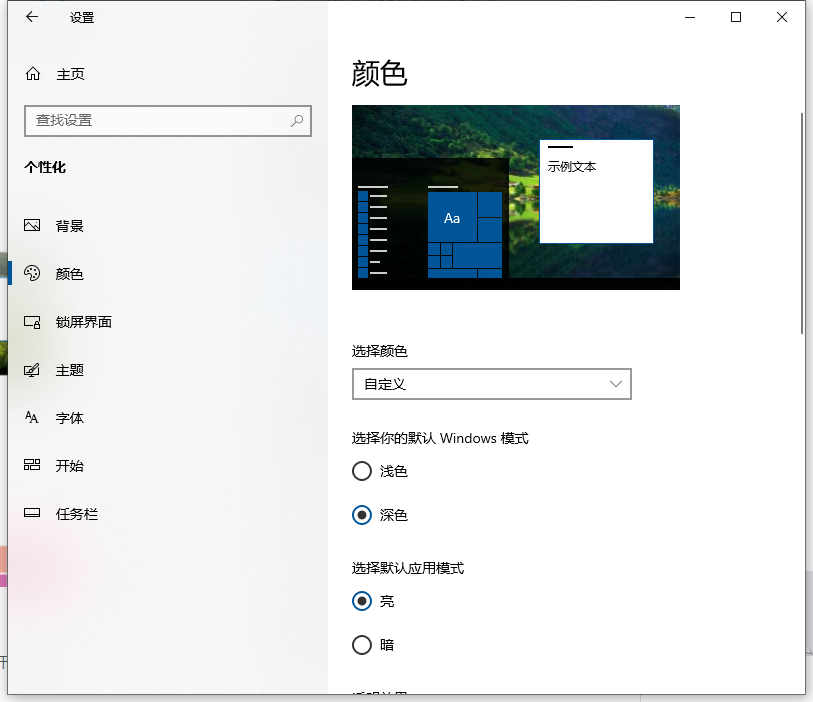
Task: Select the 浅色 (Light) Windows mode
Action: click(x=361, y=471)
